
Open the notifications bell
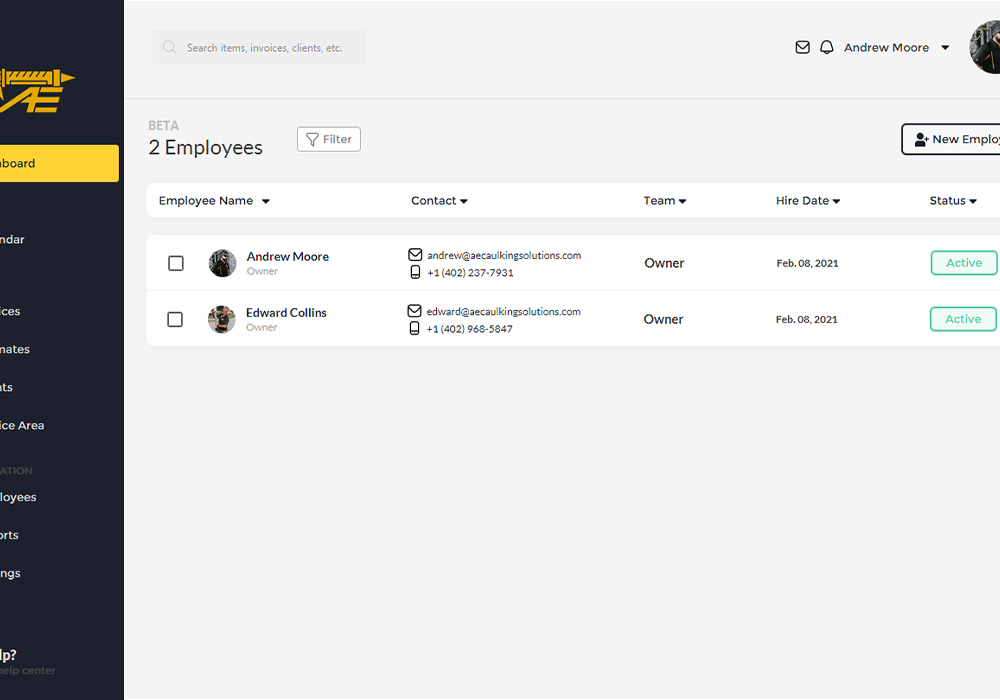tap(826, 47)
